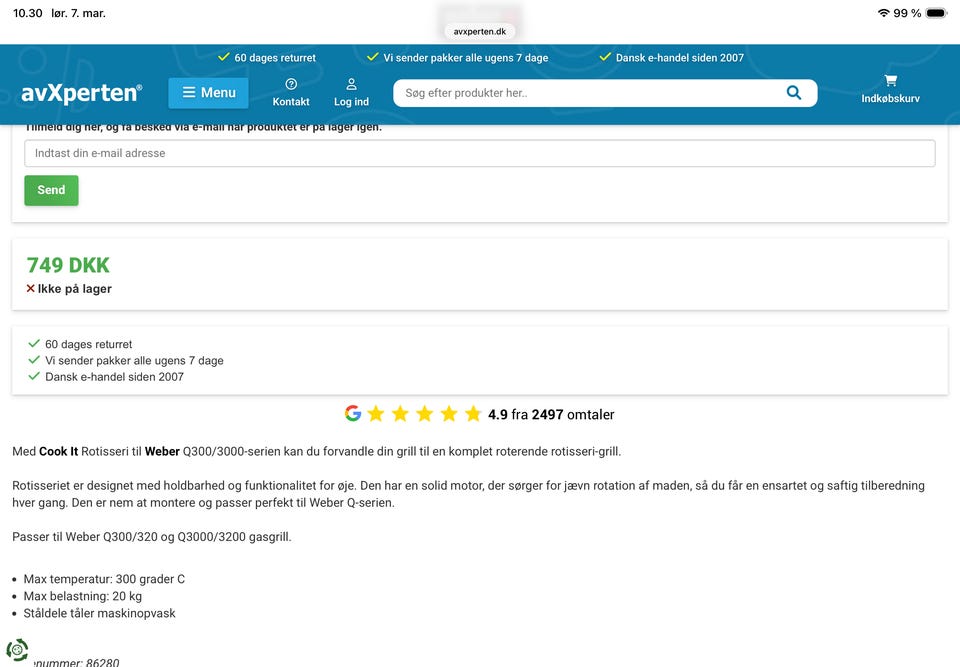The height and width of the screenshot is (667, 960).
Task: Click the 749 DKK price
Action: tap(68, 265)
